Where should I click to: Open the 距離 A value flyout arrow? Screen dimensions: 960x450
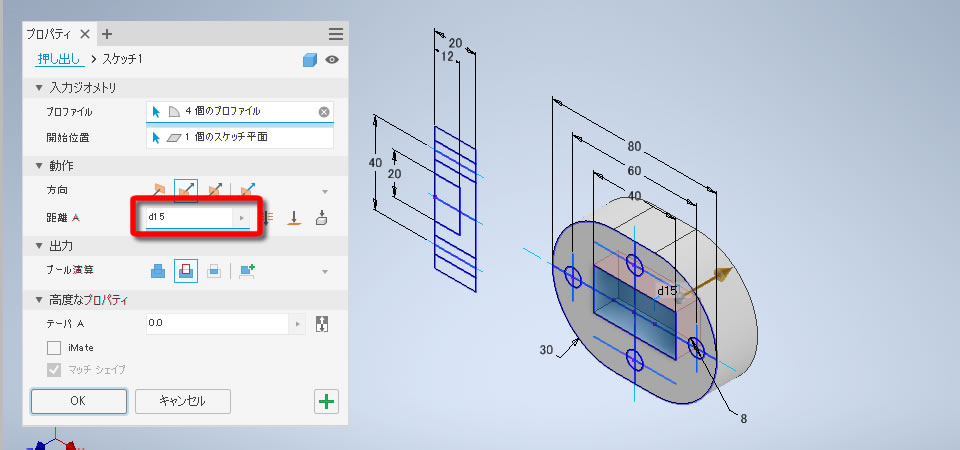tap(241, 217)
